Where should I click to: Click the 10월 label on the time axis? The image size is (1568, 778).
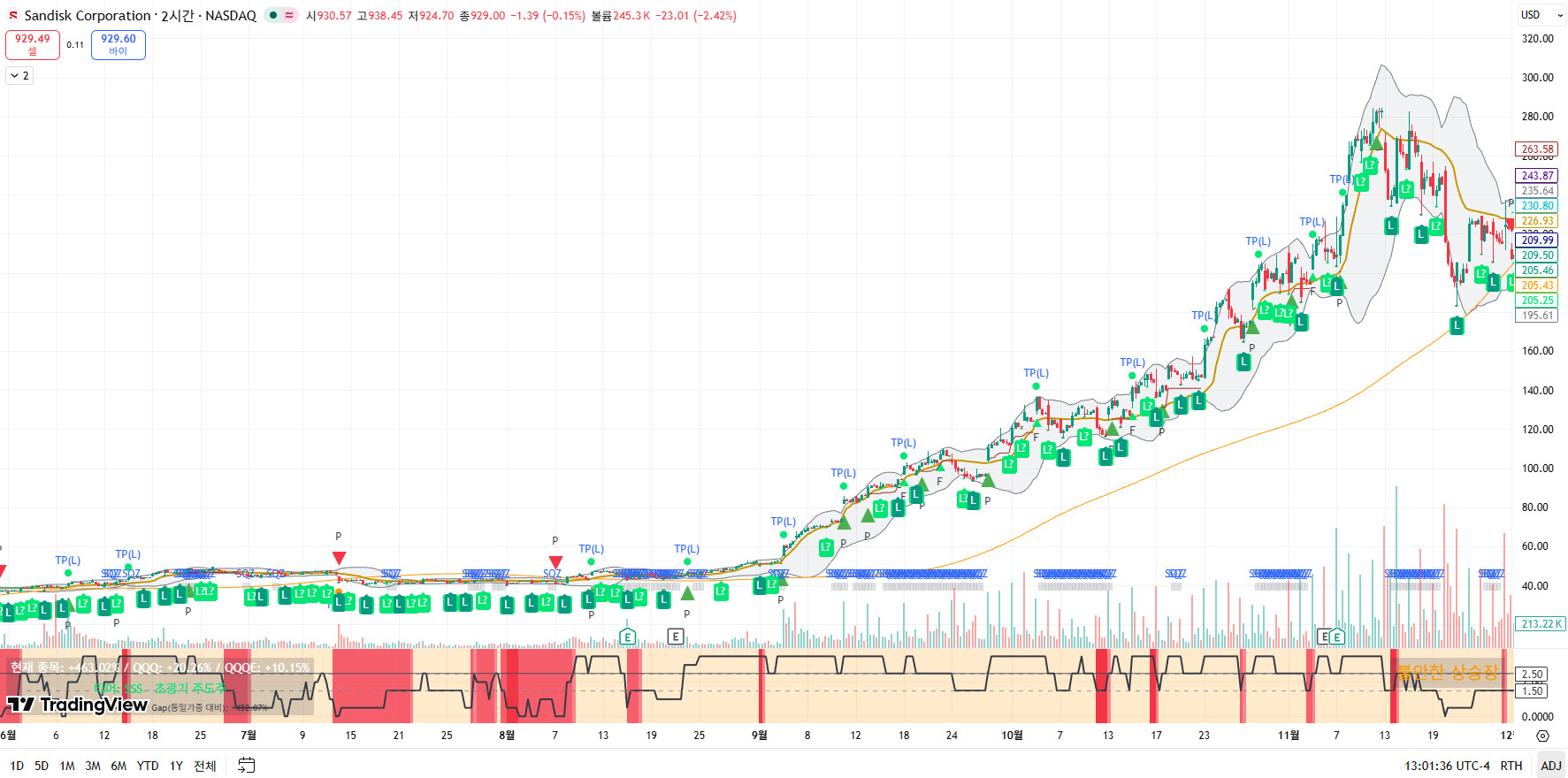tap(1012, 736)
